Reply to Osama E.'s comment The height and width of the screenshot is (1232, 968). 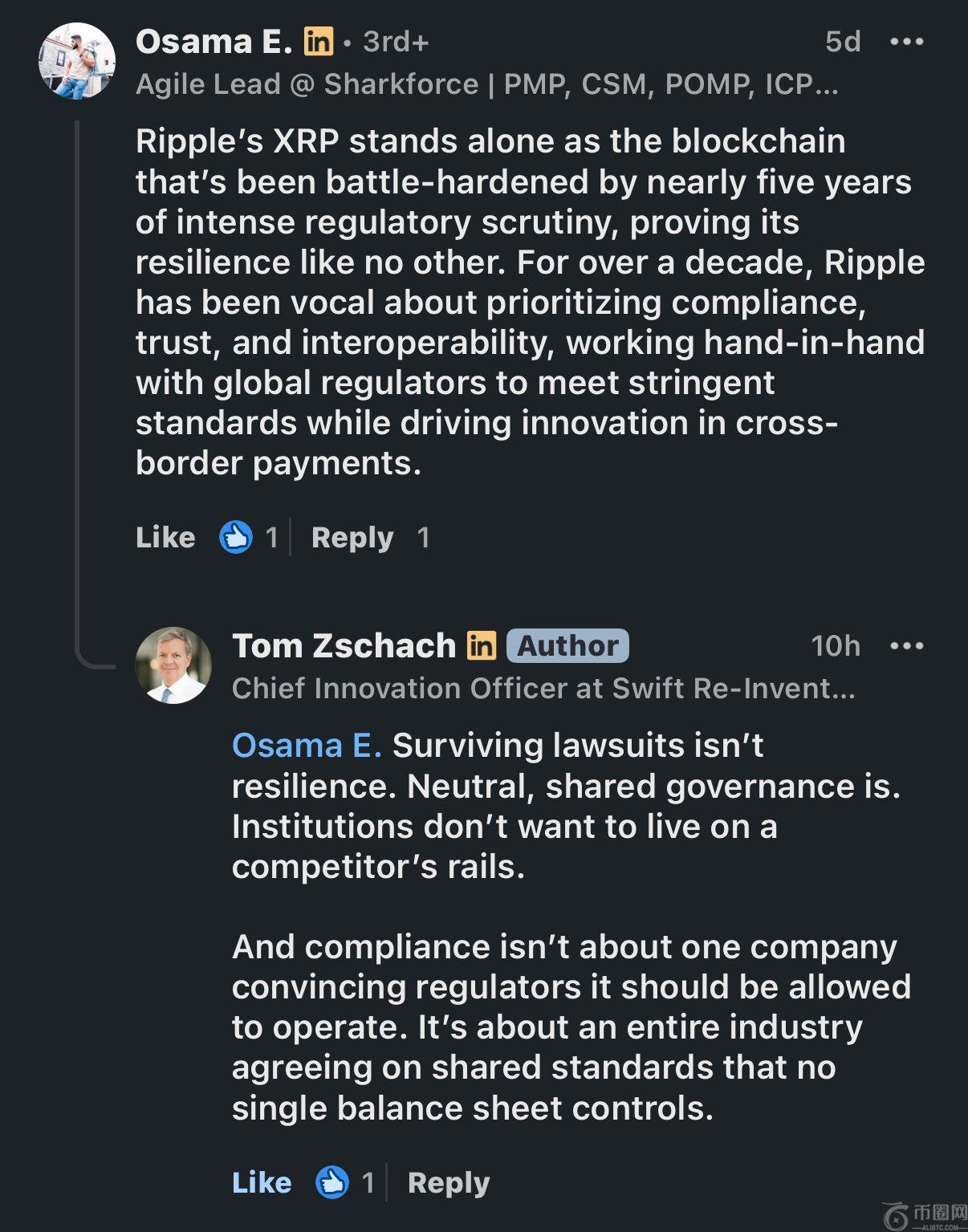point(352,537)
